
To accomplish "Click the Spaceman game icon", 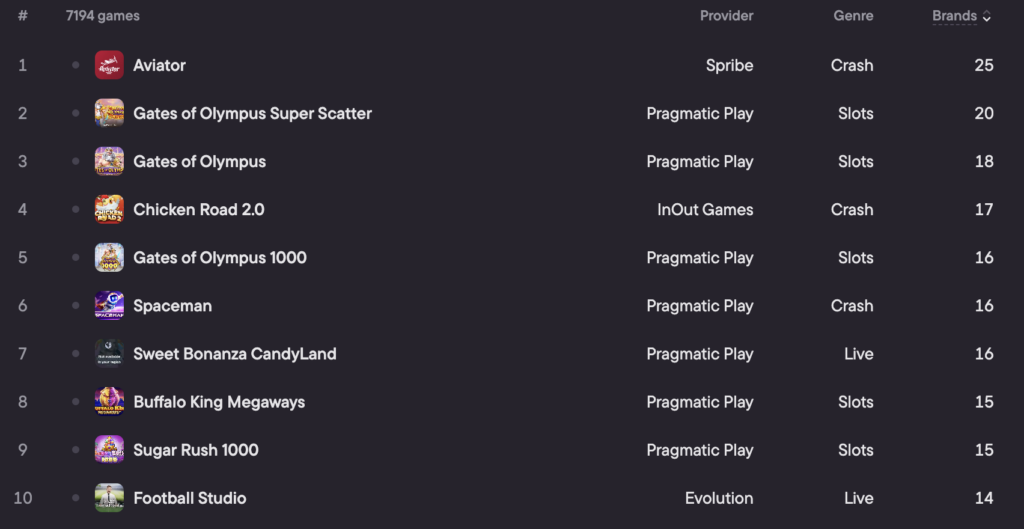I will click(x=109, y=306).
